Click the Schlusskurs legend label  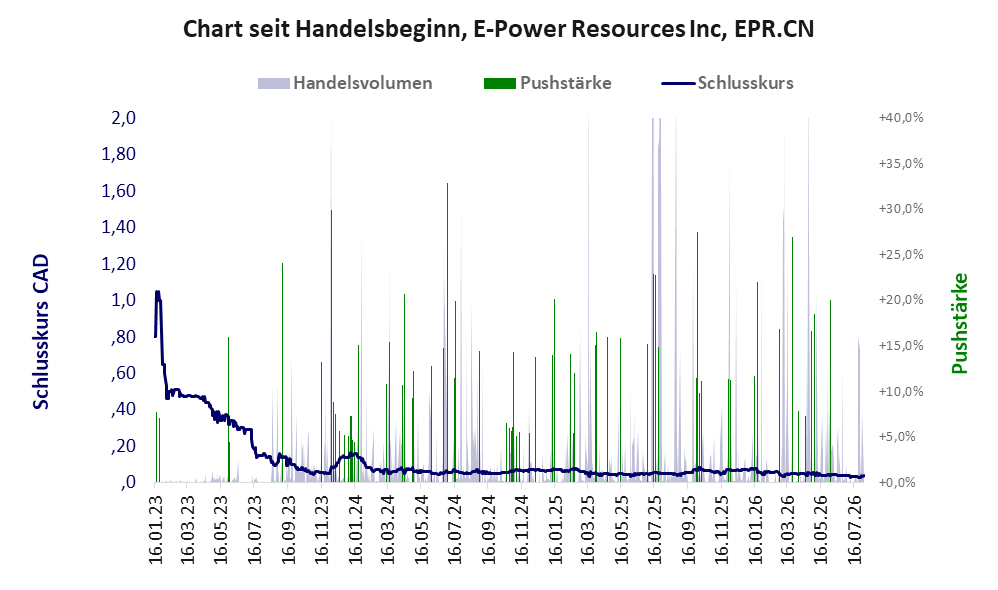(745, 83)
